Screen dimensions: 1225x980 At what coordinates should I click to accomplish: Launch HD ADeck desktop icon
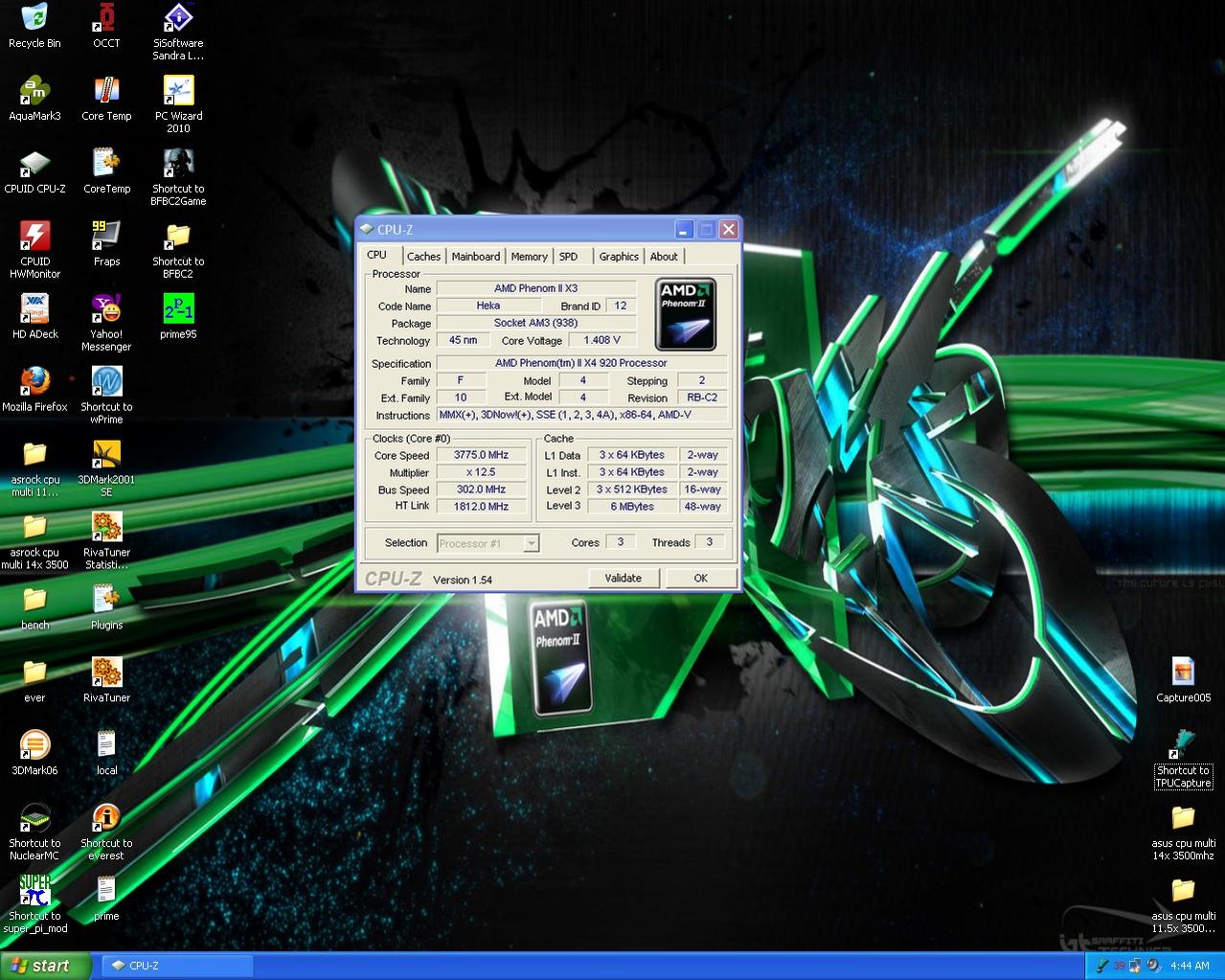pyautogui.click(x=34, y=317)
